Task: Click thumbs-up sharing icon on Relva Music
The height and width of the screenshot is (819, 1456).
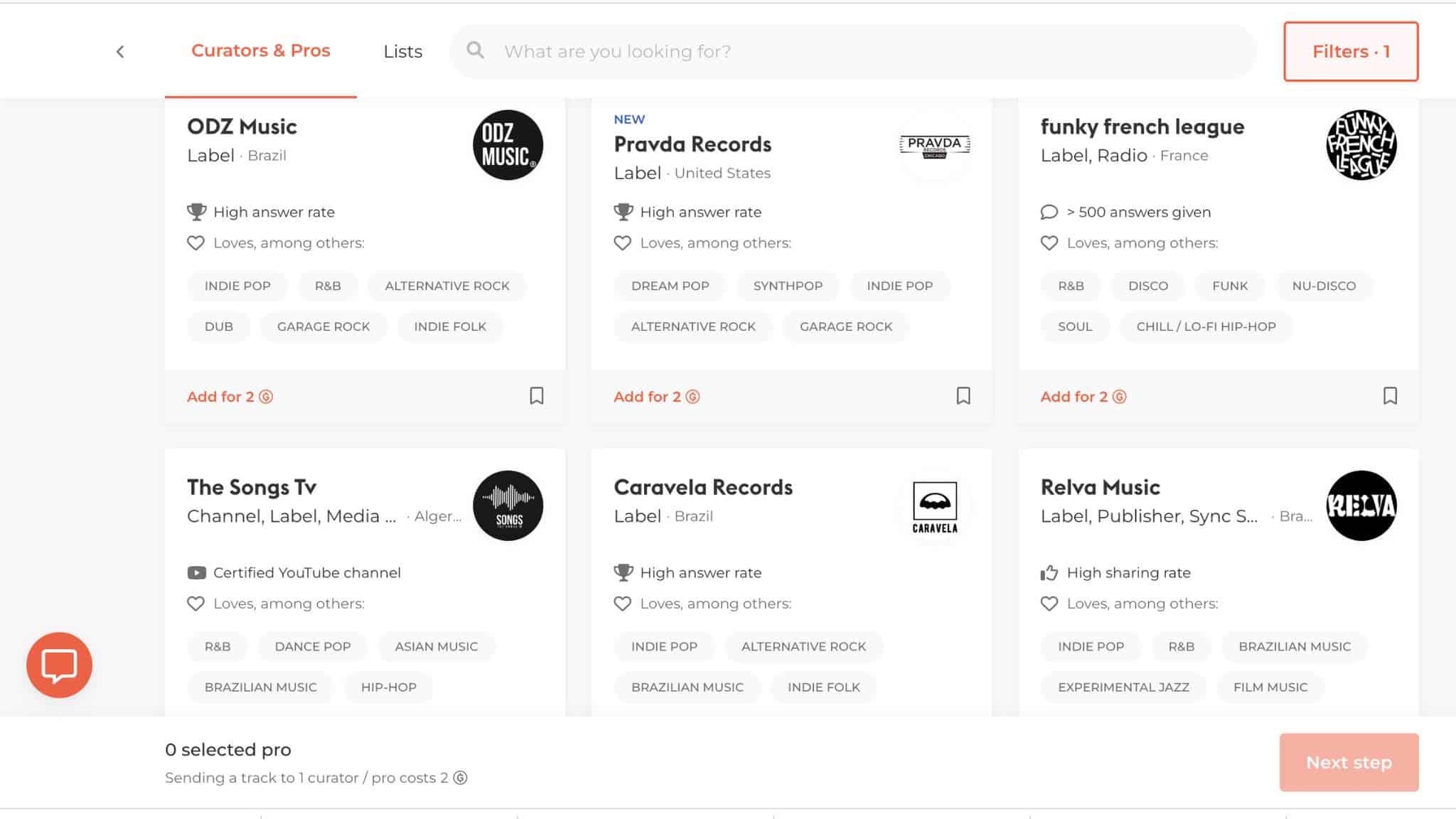Action: coord(1049,572)
